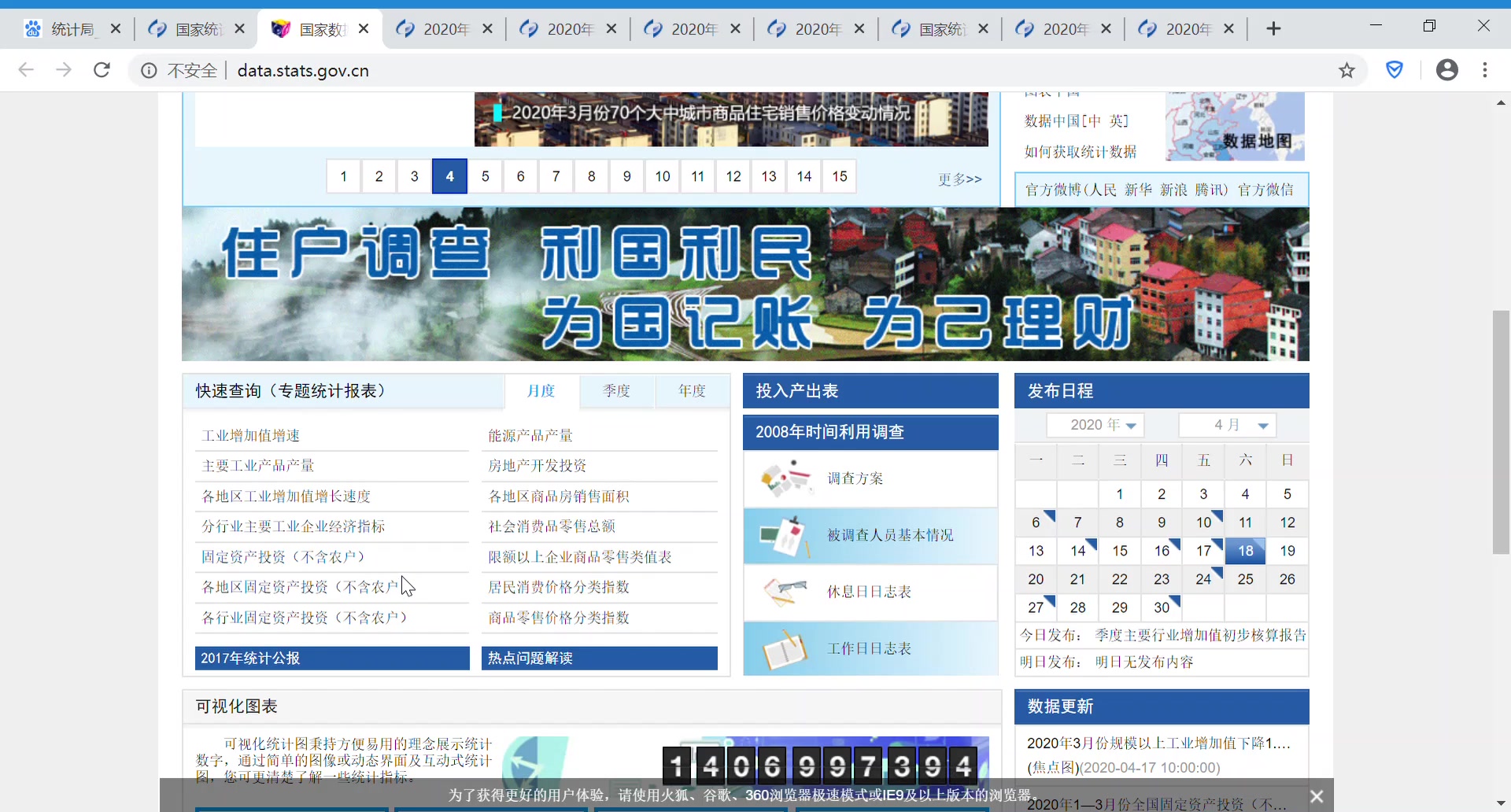1511x812 pixels.
Task: Open 工业增加值增速 link
Action: 251,436
